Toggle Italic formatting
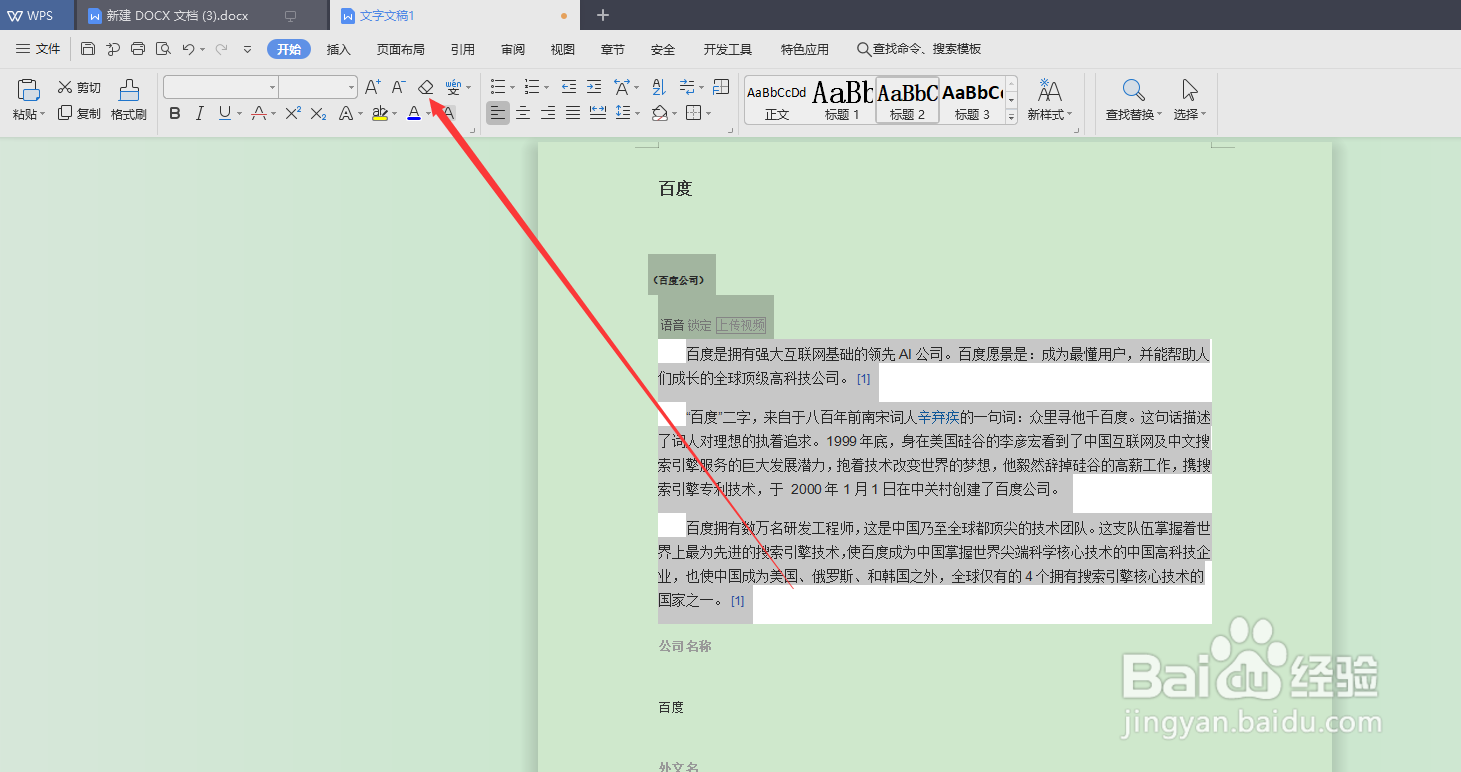The image size is (1461, 772). point(199,113)
